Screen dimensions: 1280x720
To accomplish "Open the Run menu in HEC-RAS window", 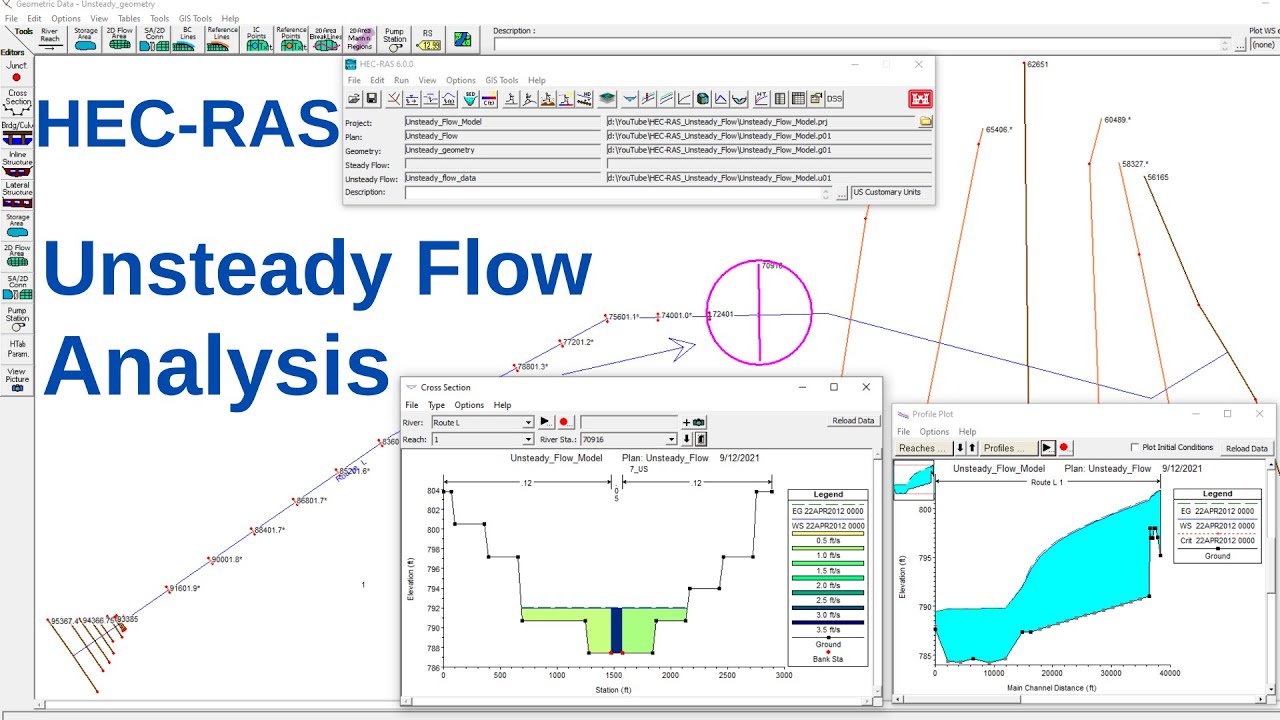I will coord(401,80).
